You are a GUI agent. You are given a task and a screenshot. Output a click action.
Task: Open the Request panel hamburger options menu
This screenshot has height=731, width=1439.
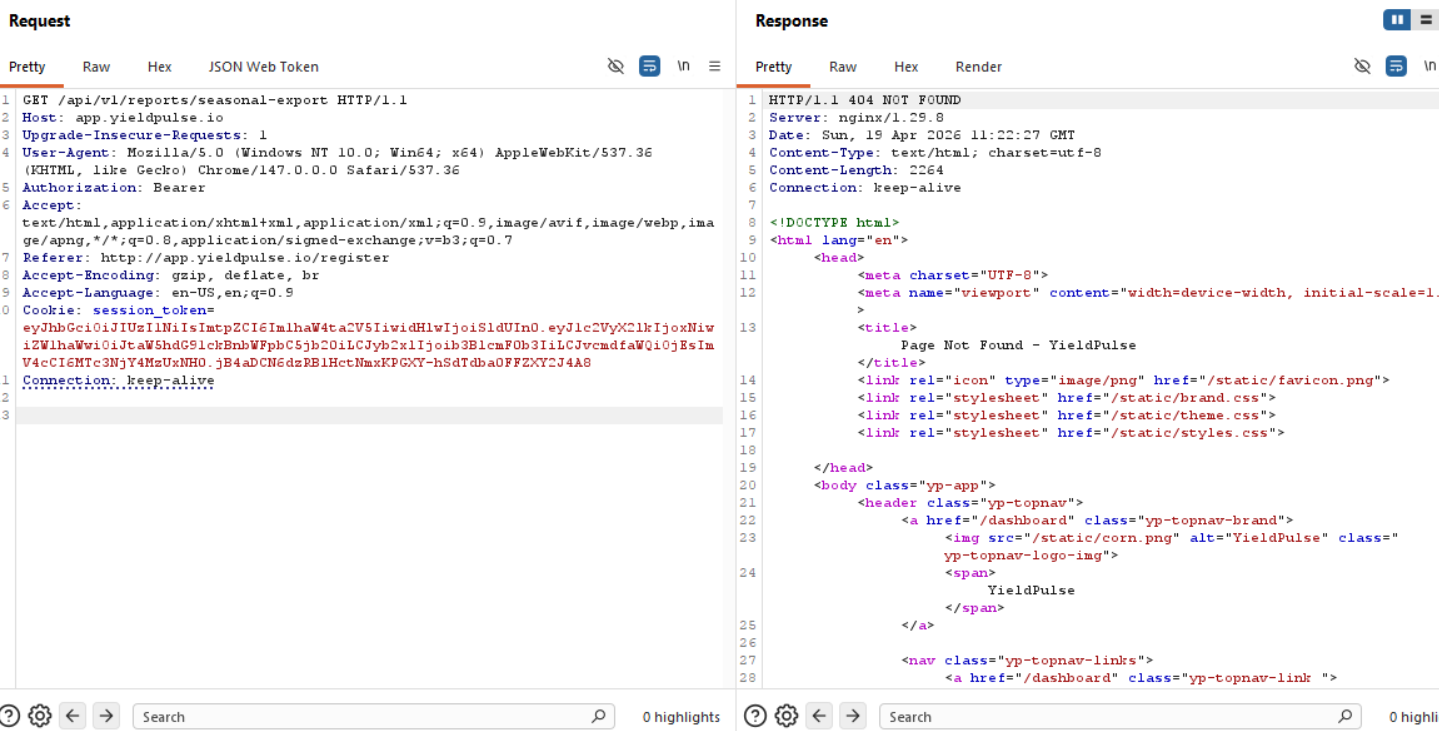pyautogui.click(x=715, y=66)
